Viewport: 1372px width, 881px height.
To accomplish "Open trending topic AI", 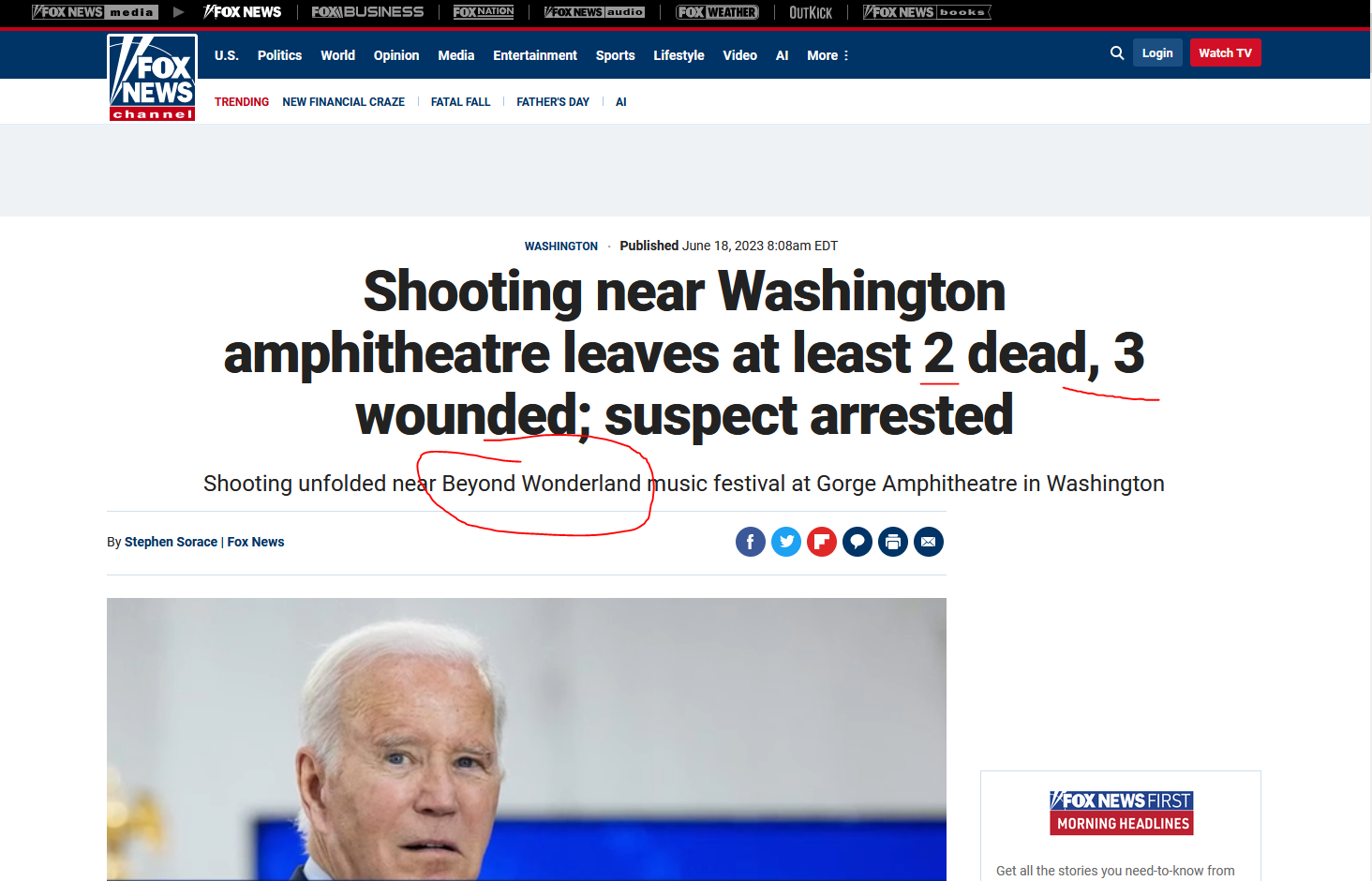I will click(620, 102).
